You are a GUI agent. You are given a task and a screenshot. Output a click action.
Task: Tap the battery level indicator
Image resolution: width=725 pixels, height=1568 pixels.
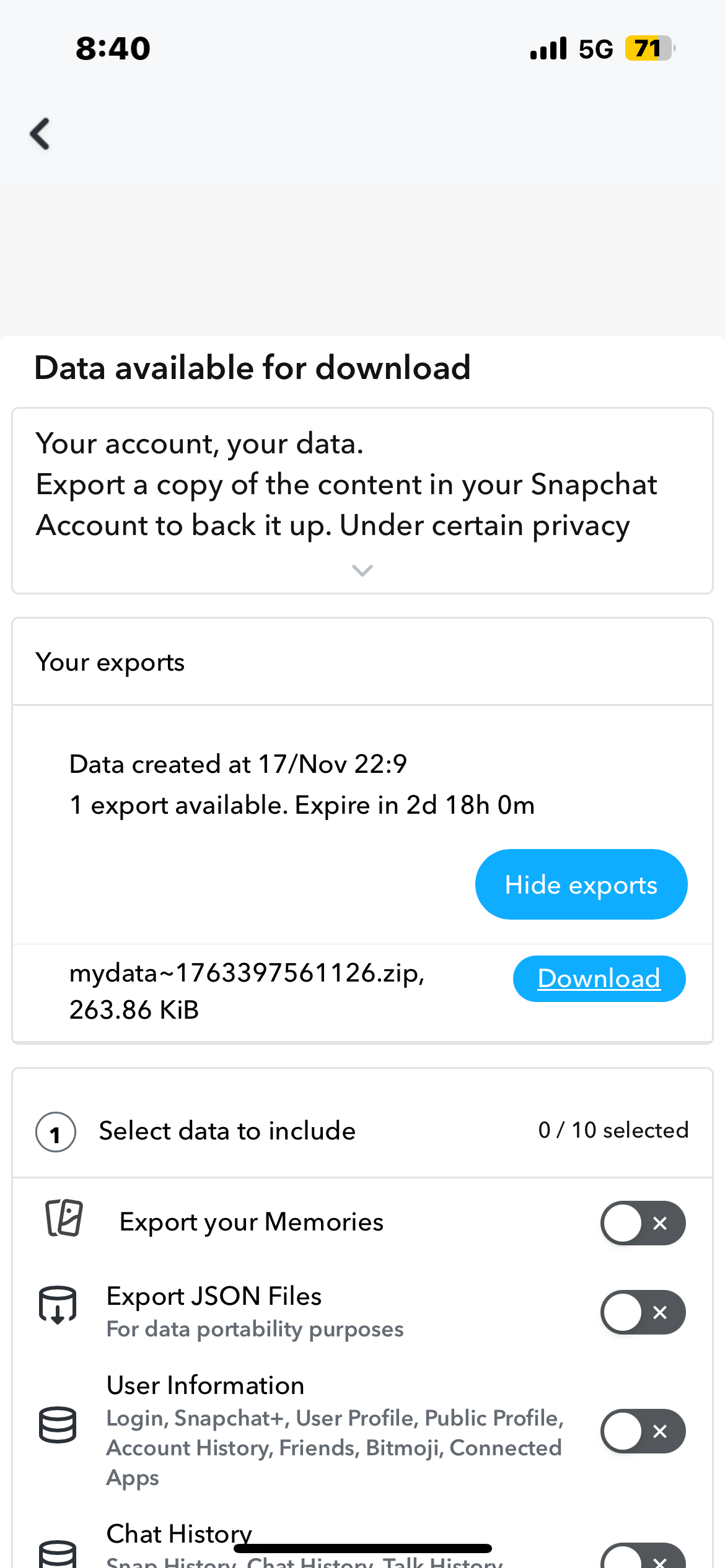[x=648, y=48]
